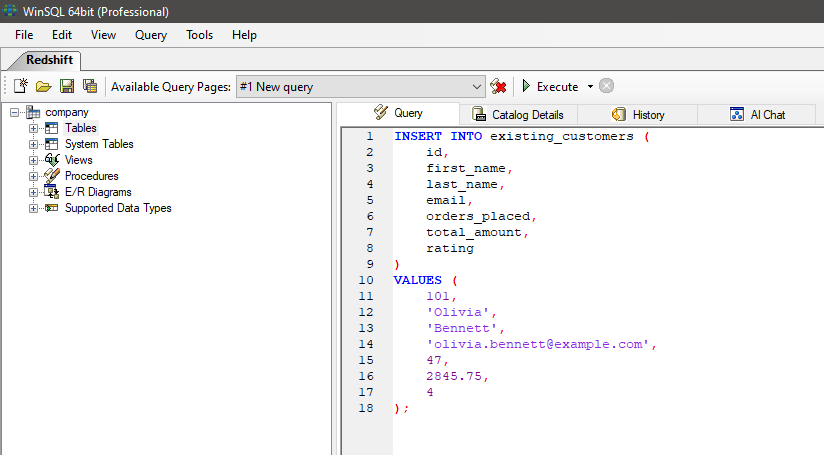Image resolution: width=824 pixels, height=455 pixels.
Task: Click the History tab scroll icon
Action: point(619,114)
